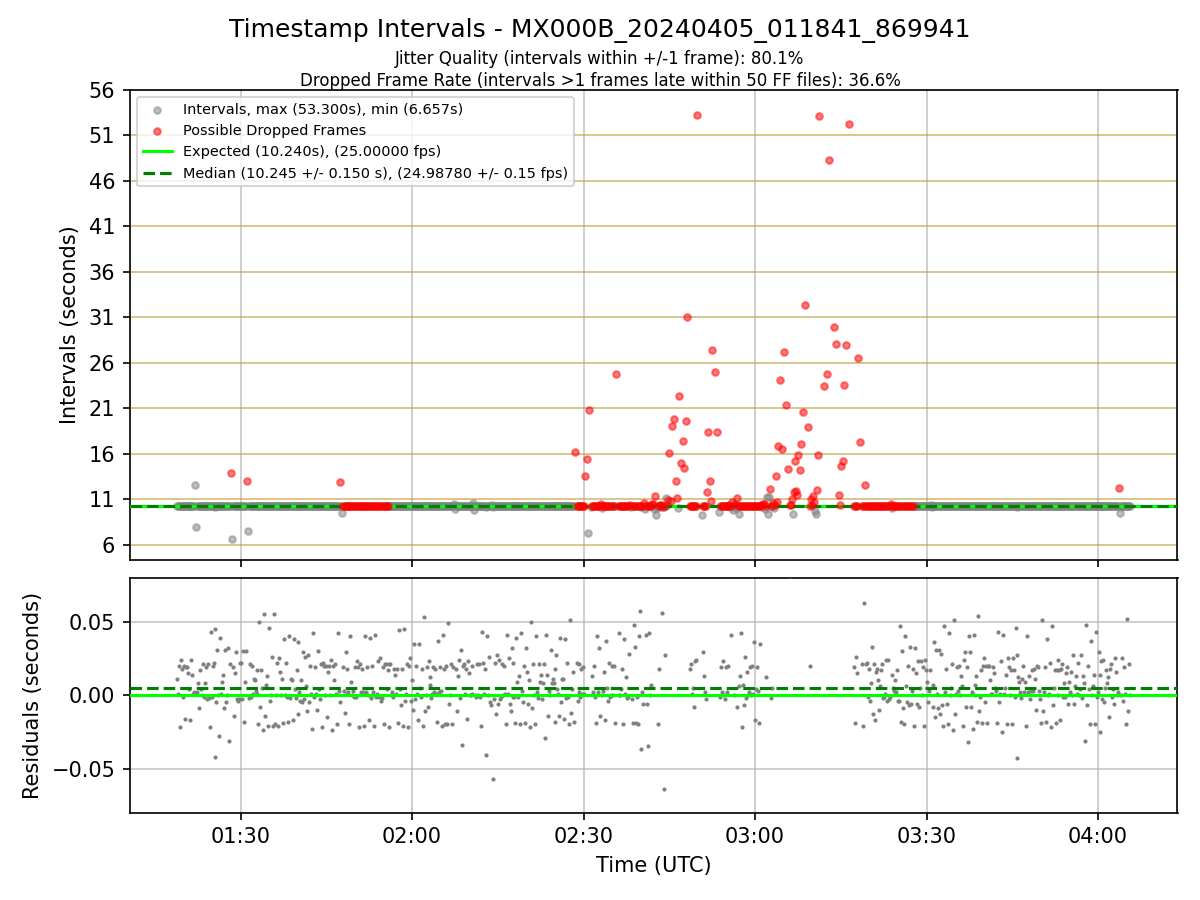
Task: Click the gray dot marker in the legend
Action: 157,109
